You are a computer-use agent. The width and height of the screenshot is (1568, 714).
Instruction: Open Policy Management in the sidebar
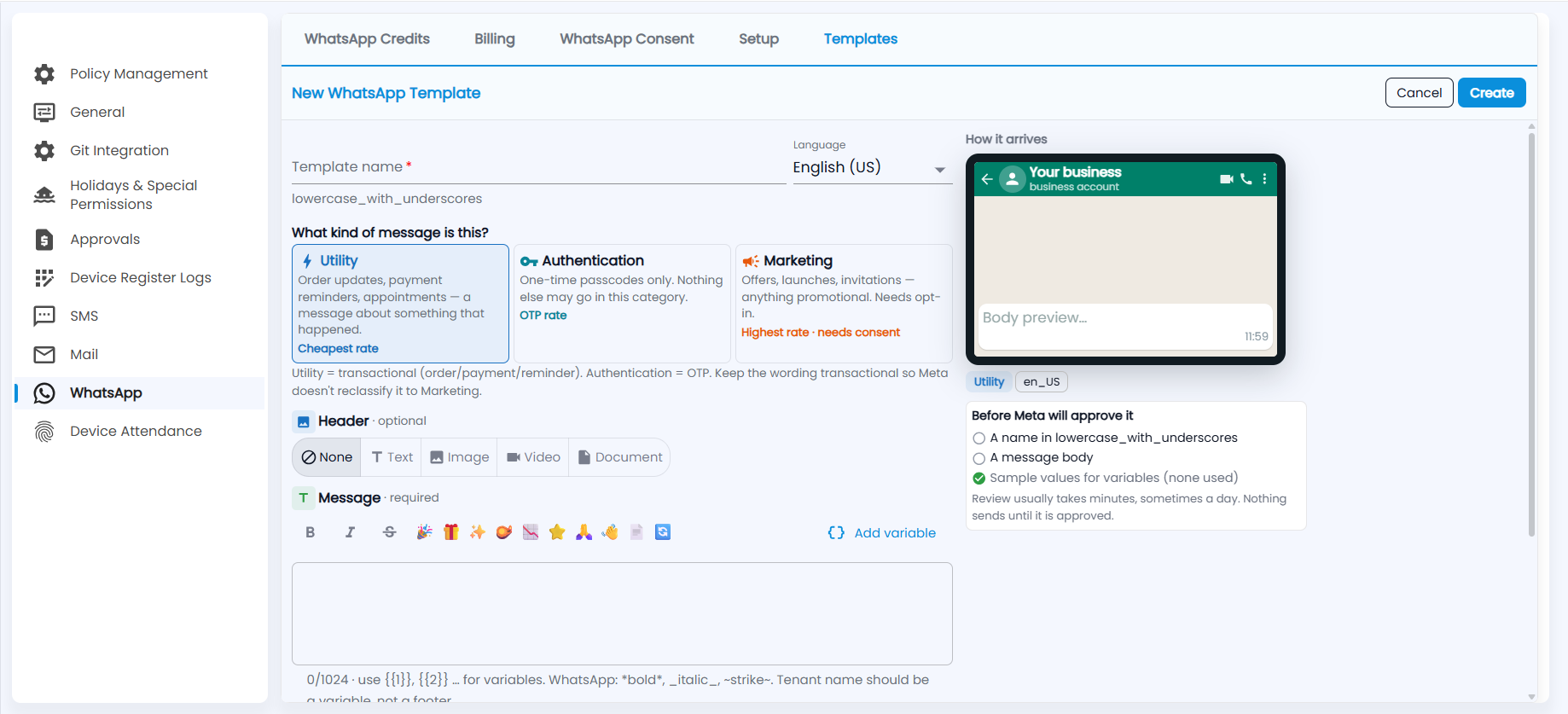[x=139, y=74]
